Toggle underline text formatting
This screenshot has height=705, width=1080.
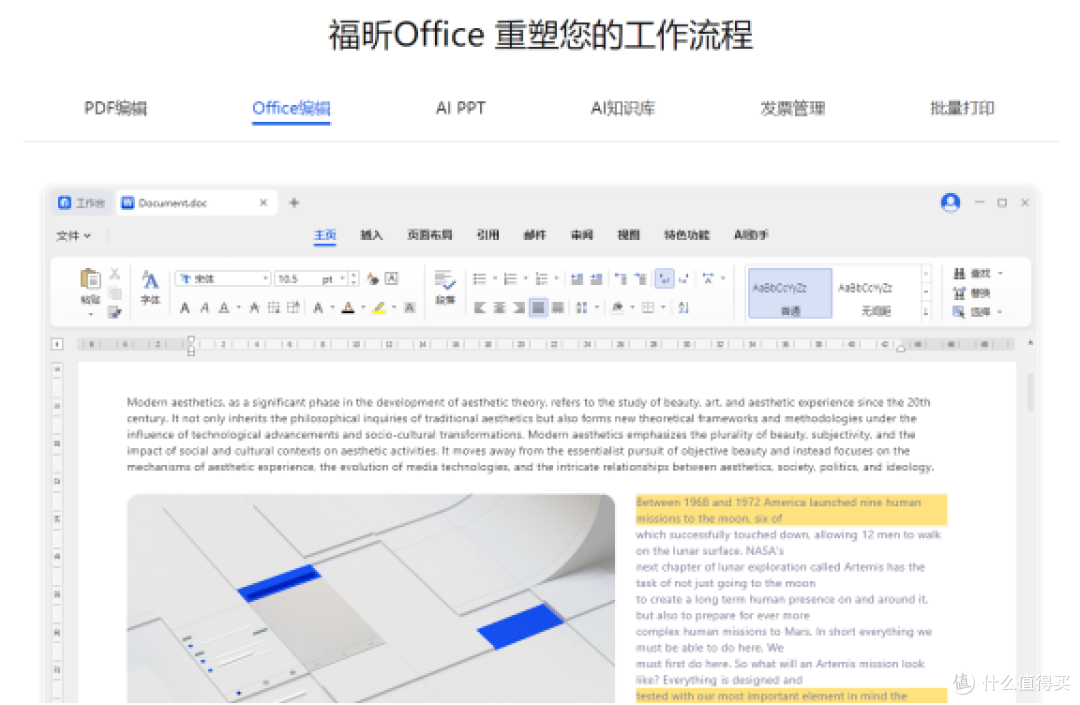click(224, 308)
